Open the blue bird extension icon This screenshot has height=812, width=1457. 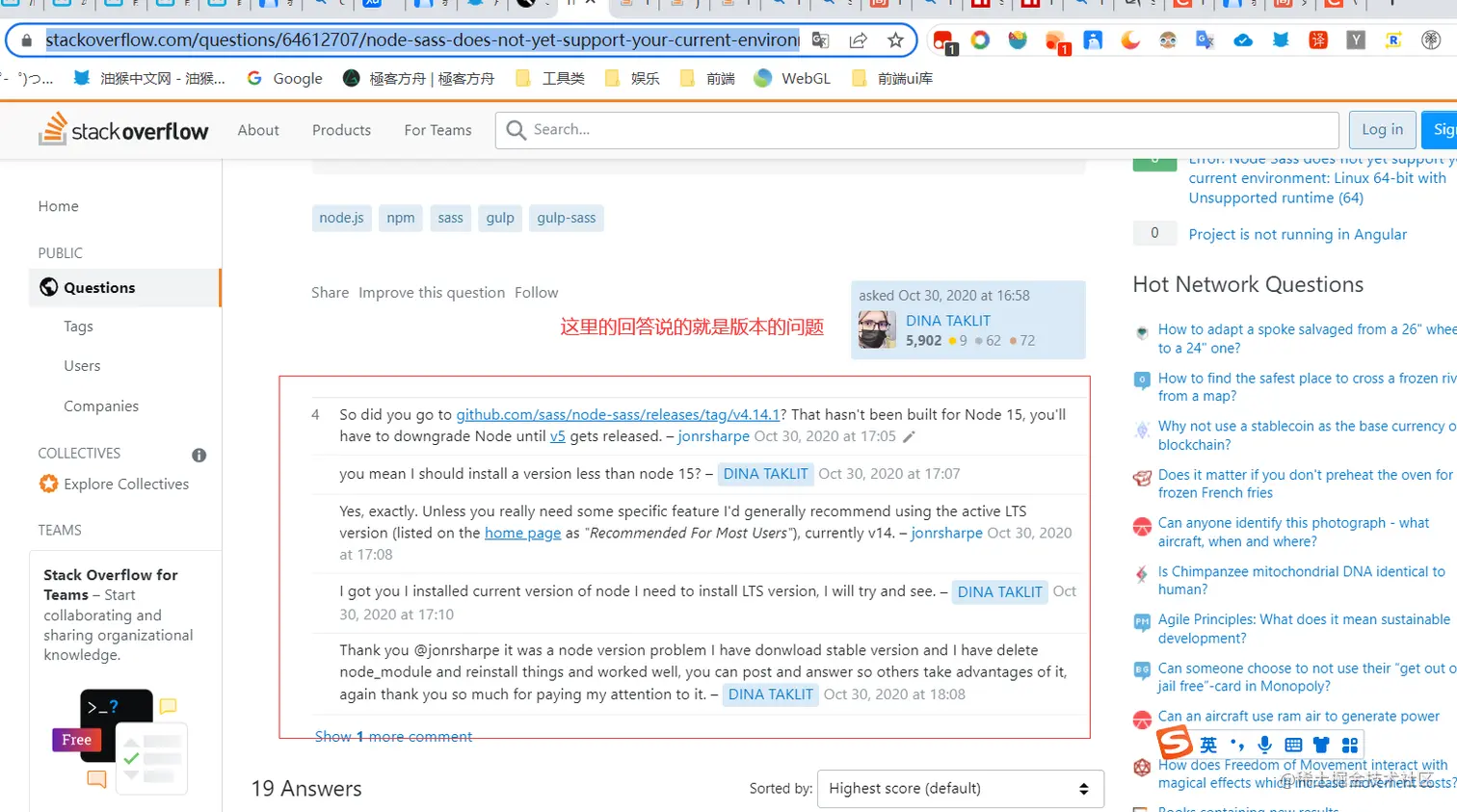(1093, 40)
